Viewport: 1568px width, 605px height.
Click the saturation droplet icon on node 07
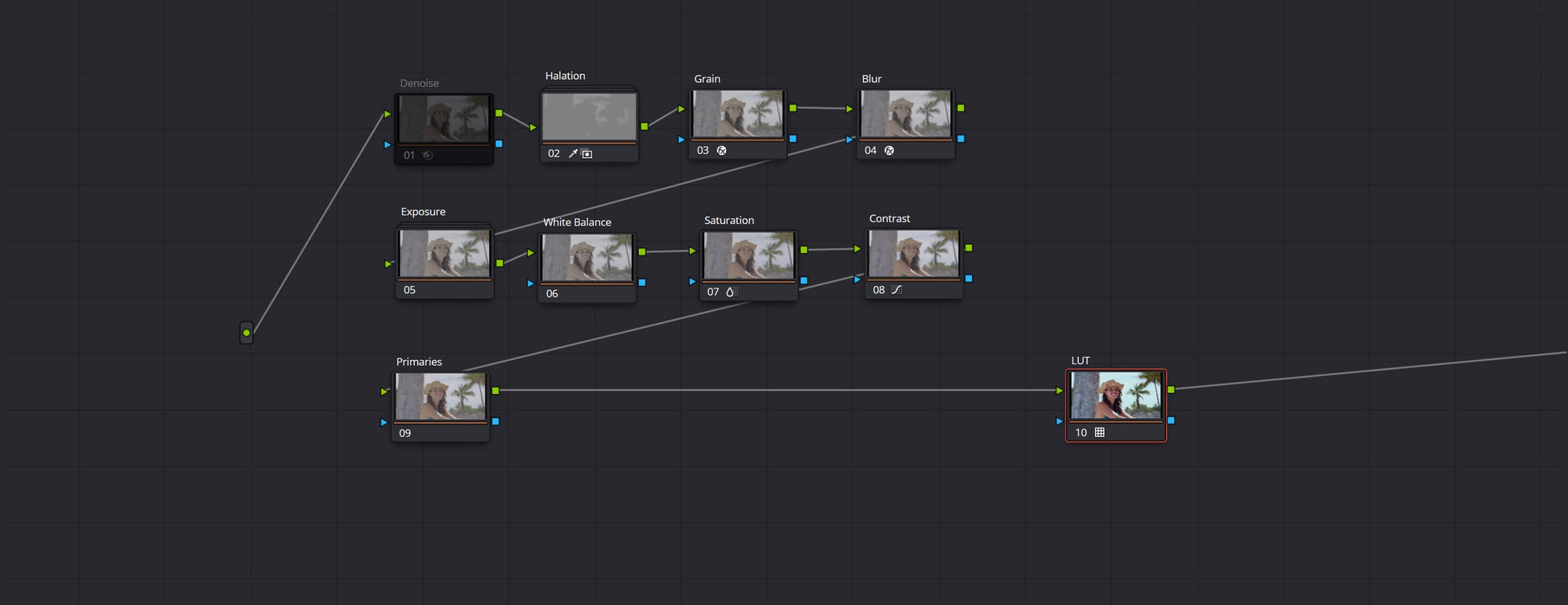coord(730,292)
